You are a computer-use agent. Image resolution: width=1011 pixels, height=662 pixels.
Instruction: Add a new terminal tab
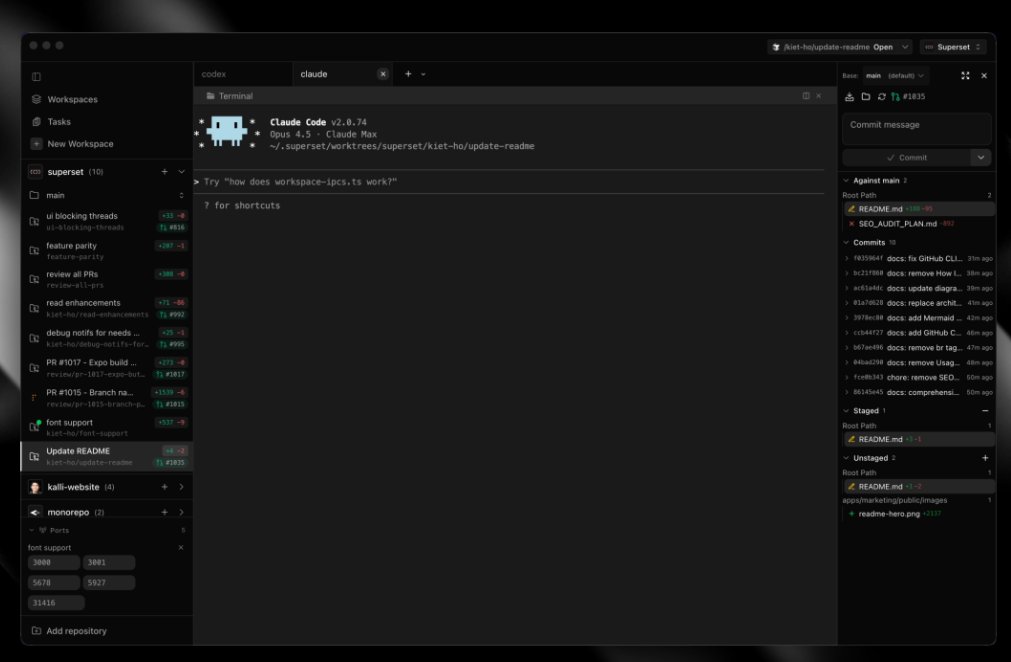(x=408, y=74)
